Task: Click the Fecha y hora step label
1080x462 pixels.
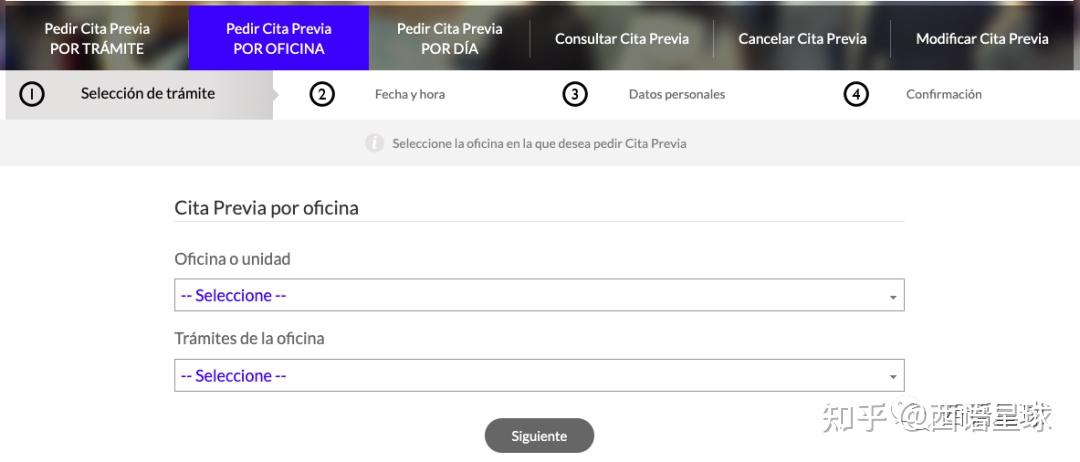Action: pyautogui.click(x=410, y=94)
